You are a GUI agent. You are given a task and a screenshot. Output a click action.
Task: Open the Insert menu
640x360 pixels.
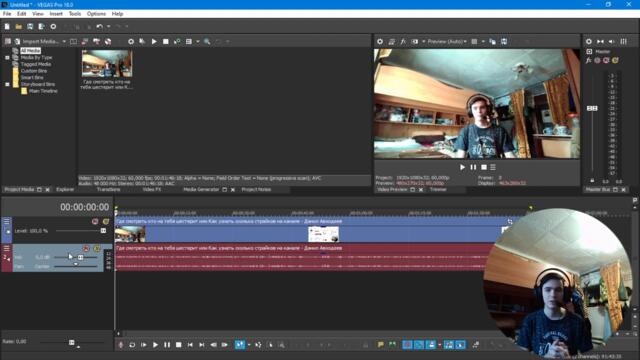pos(56,14)
